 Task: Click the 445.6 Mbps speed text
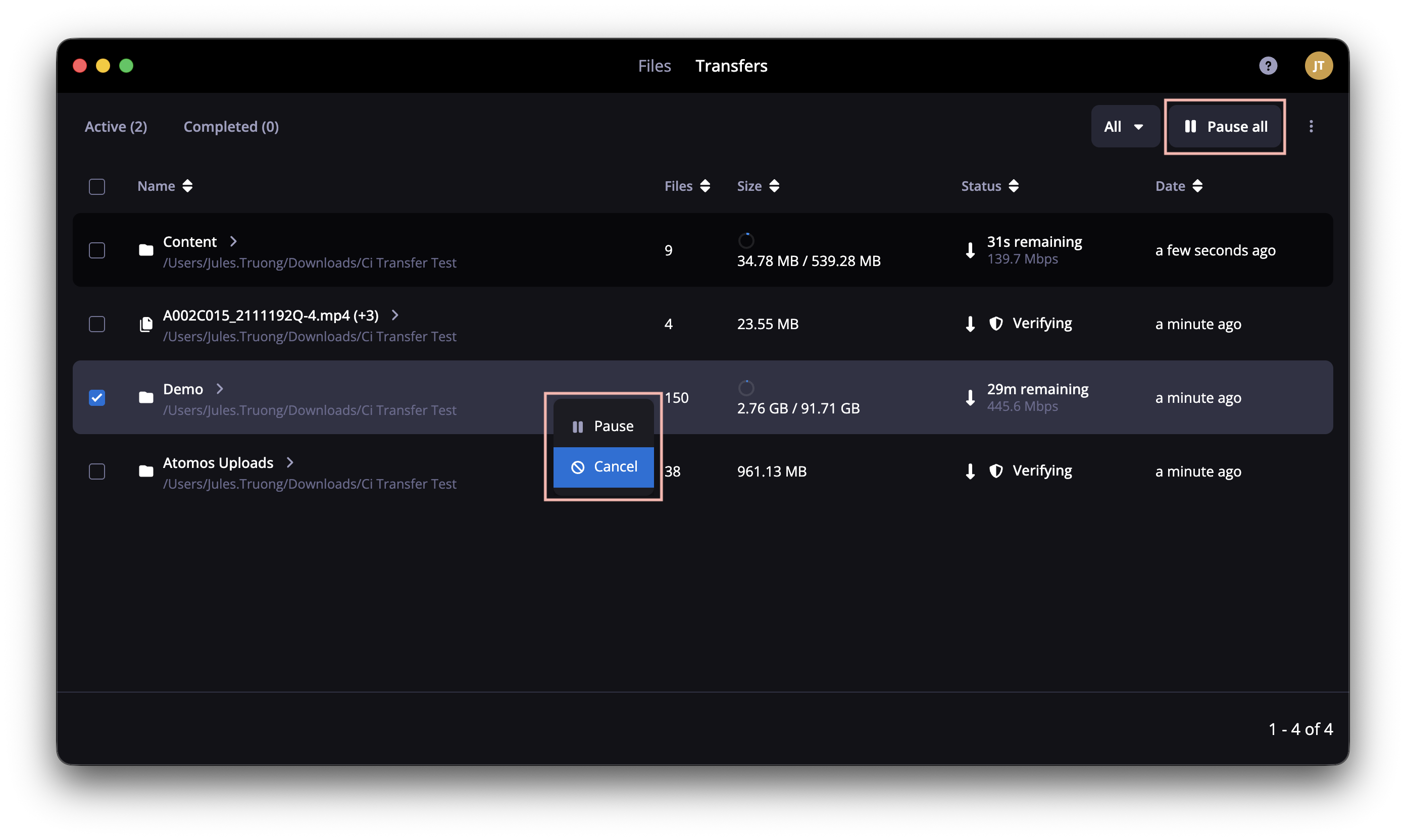1022,406
